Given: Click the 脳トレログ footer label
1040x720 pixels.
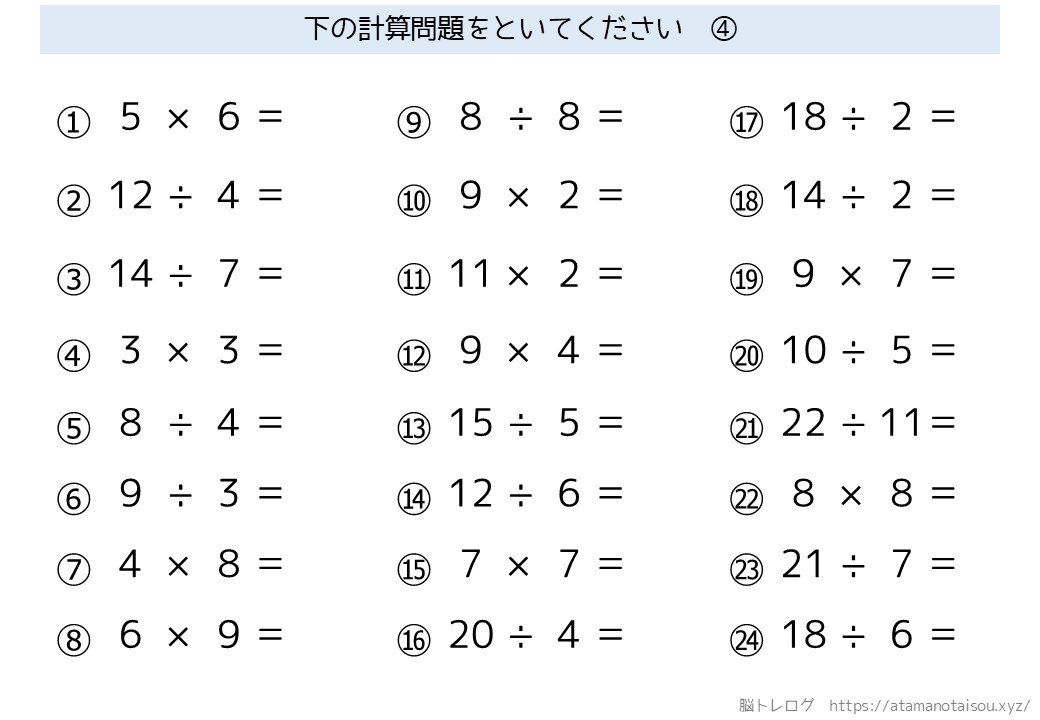Looking at the screenshot, I should 776,705.
